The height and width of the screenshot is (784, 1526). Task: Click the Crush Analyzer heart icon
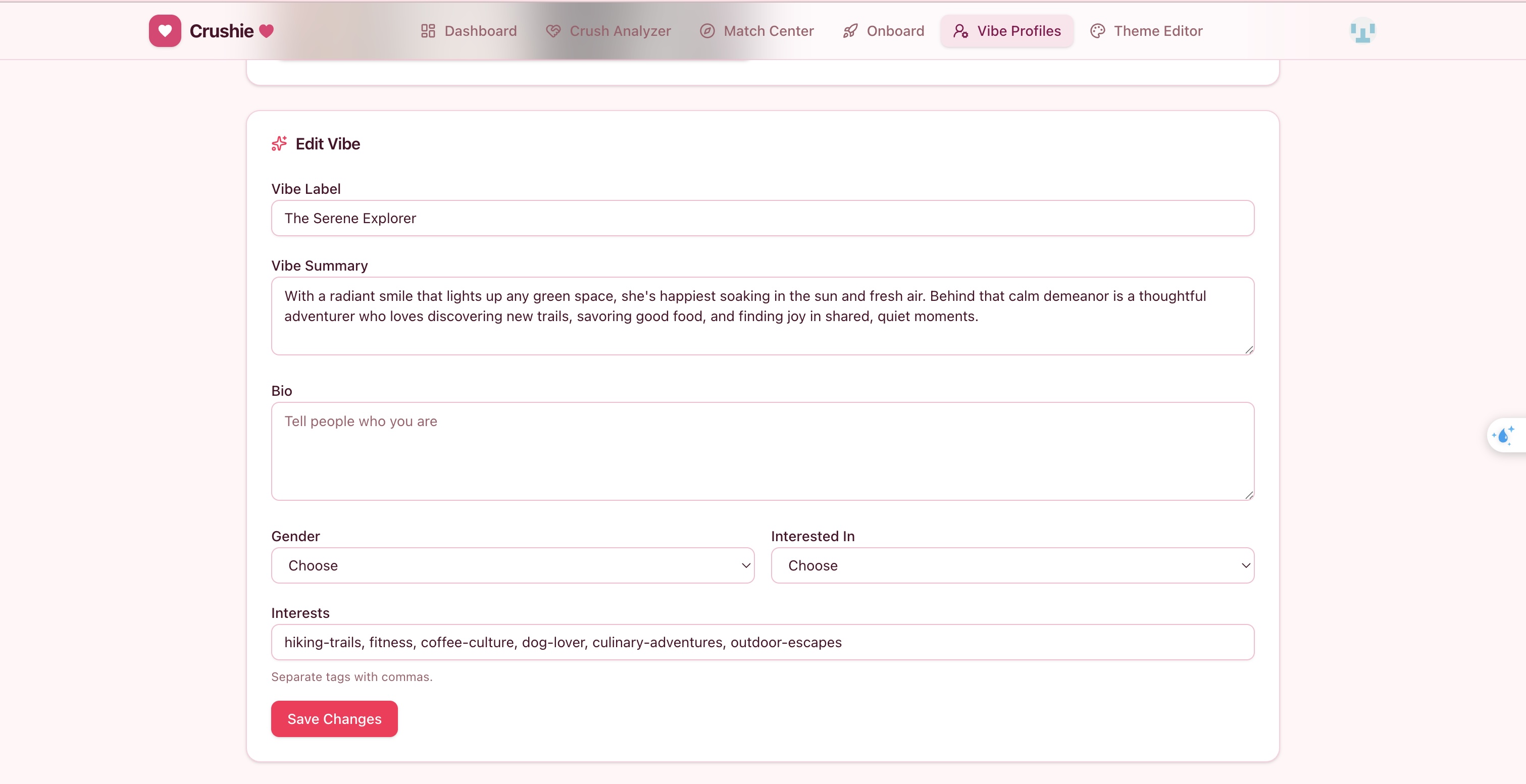(553, 31)
